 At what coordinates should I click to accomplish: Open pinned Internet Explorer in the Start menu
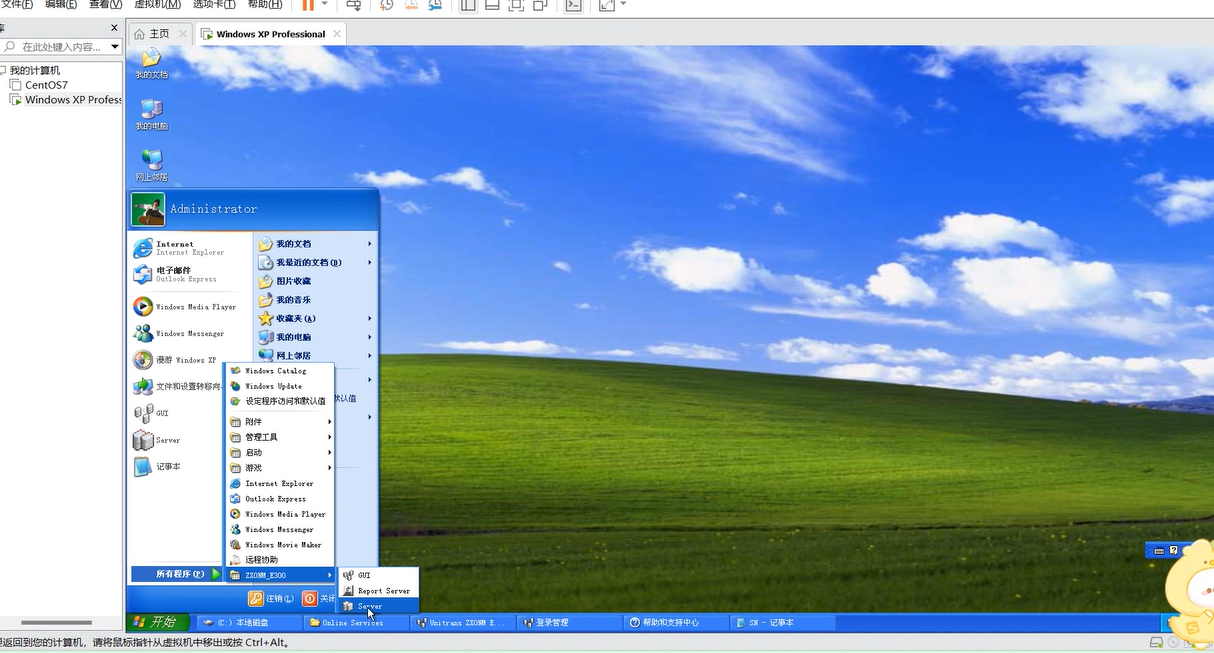190,247
